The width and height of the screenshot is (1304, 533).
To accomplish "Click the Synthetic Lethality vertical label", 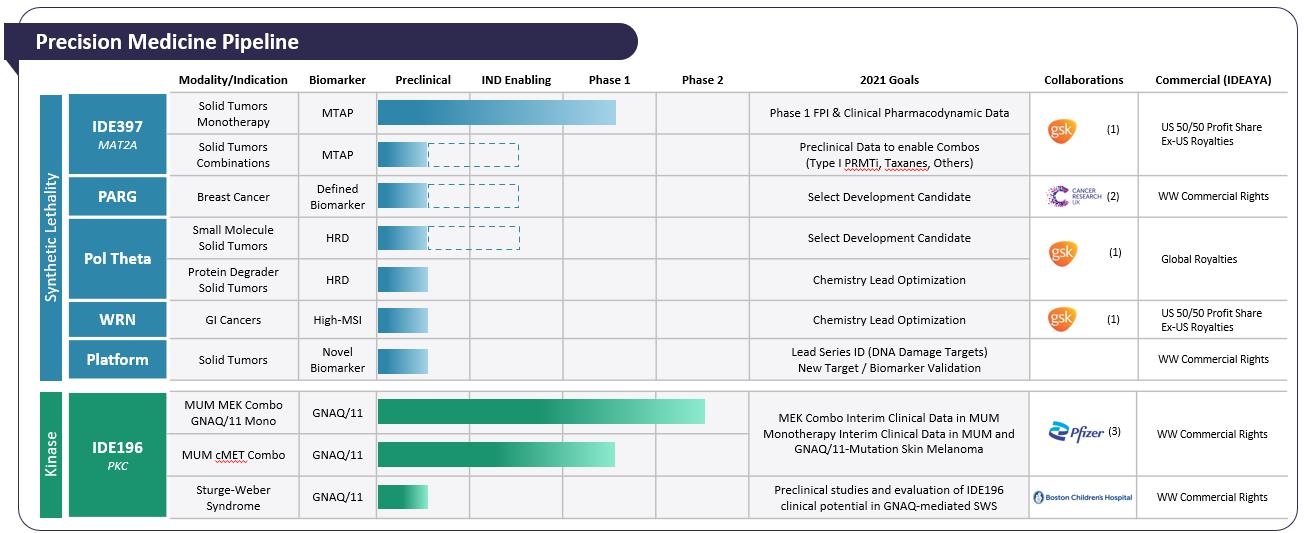I will pyautogui.click(x=52, y=237).
